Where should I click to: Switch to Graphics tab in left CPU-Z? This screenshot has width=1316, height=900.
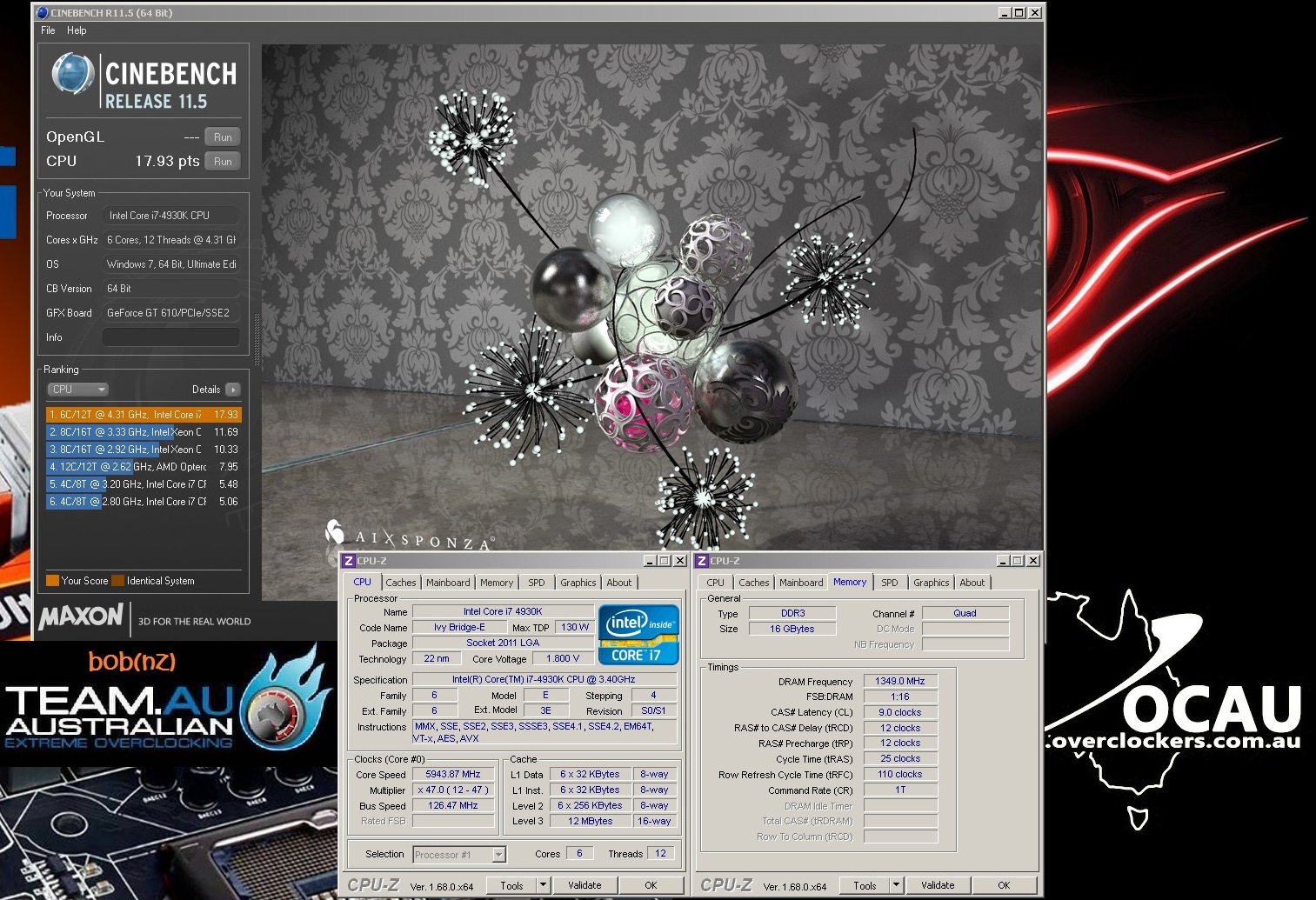click(x=578, y=583)
